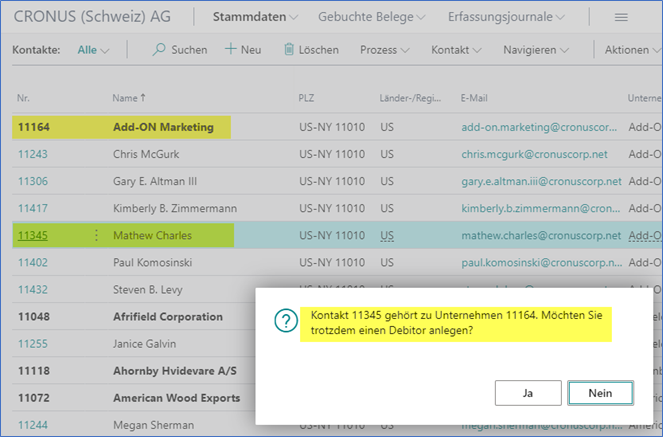Open the Prozess action menu
Viewport: 663px width, 437px height.
coord(384,50)
